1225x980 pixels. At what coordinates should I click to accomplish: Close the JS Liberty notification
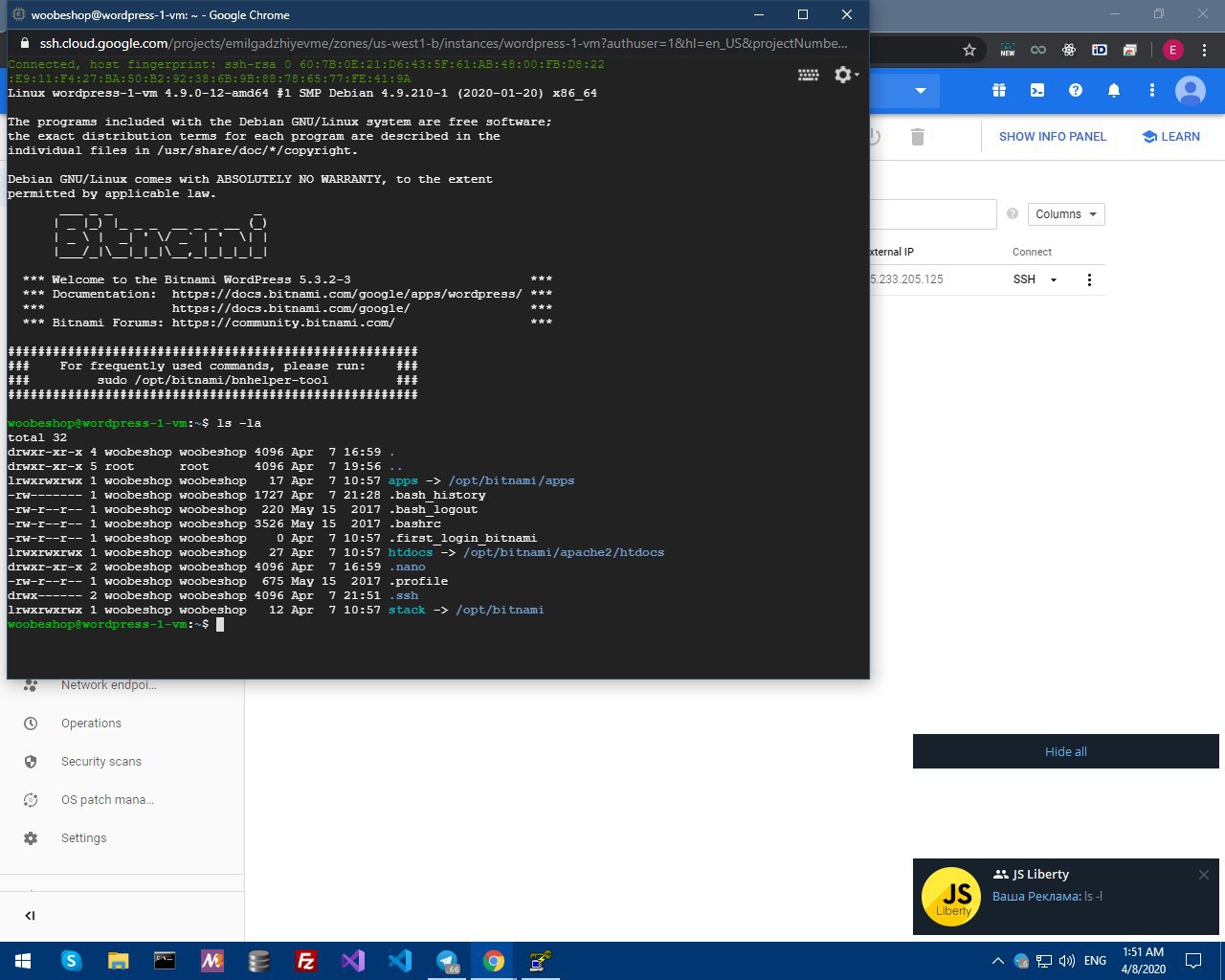[x=1204, y=875]
